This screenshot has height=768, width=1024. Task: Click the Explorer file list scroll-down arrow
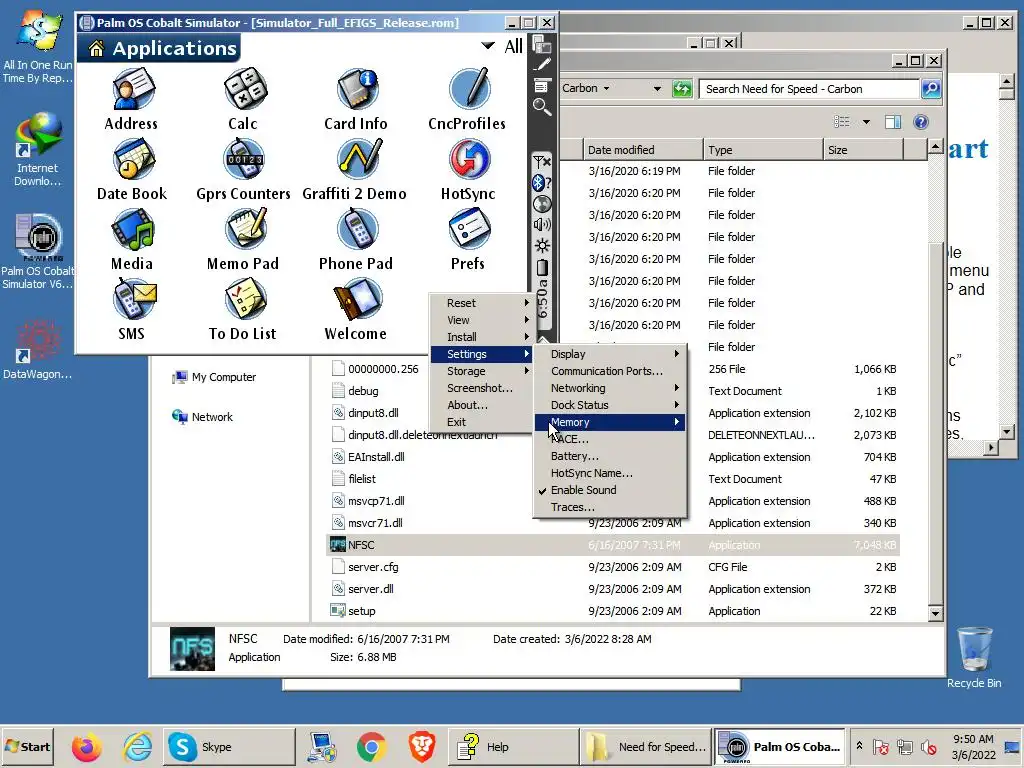click(935, 613)
